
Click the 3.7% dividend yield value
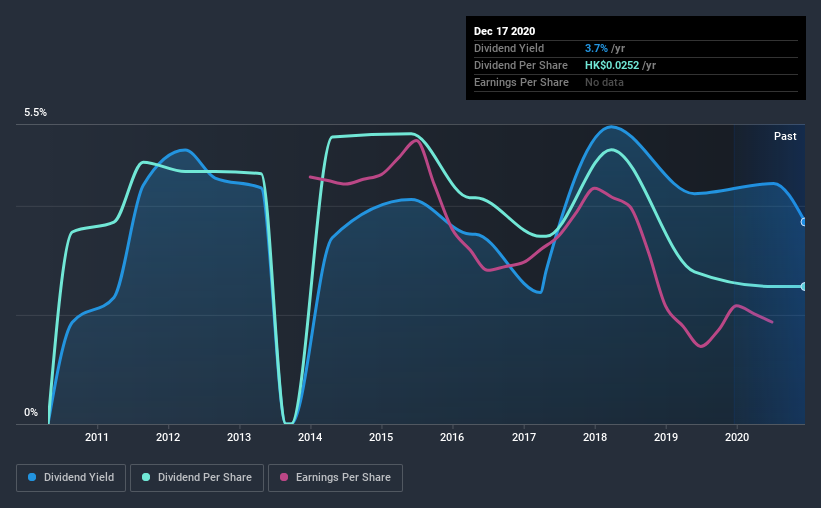pyautogui.click(x=596, y=48)
